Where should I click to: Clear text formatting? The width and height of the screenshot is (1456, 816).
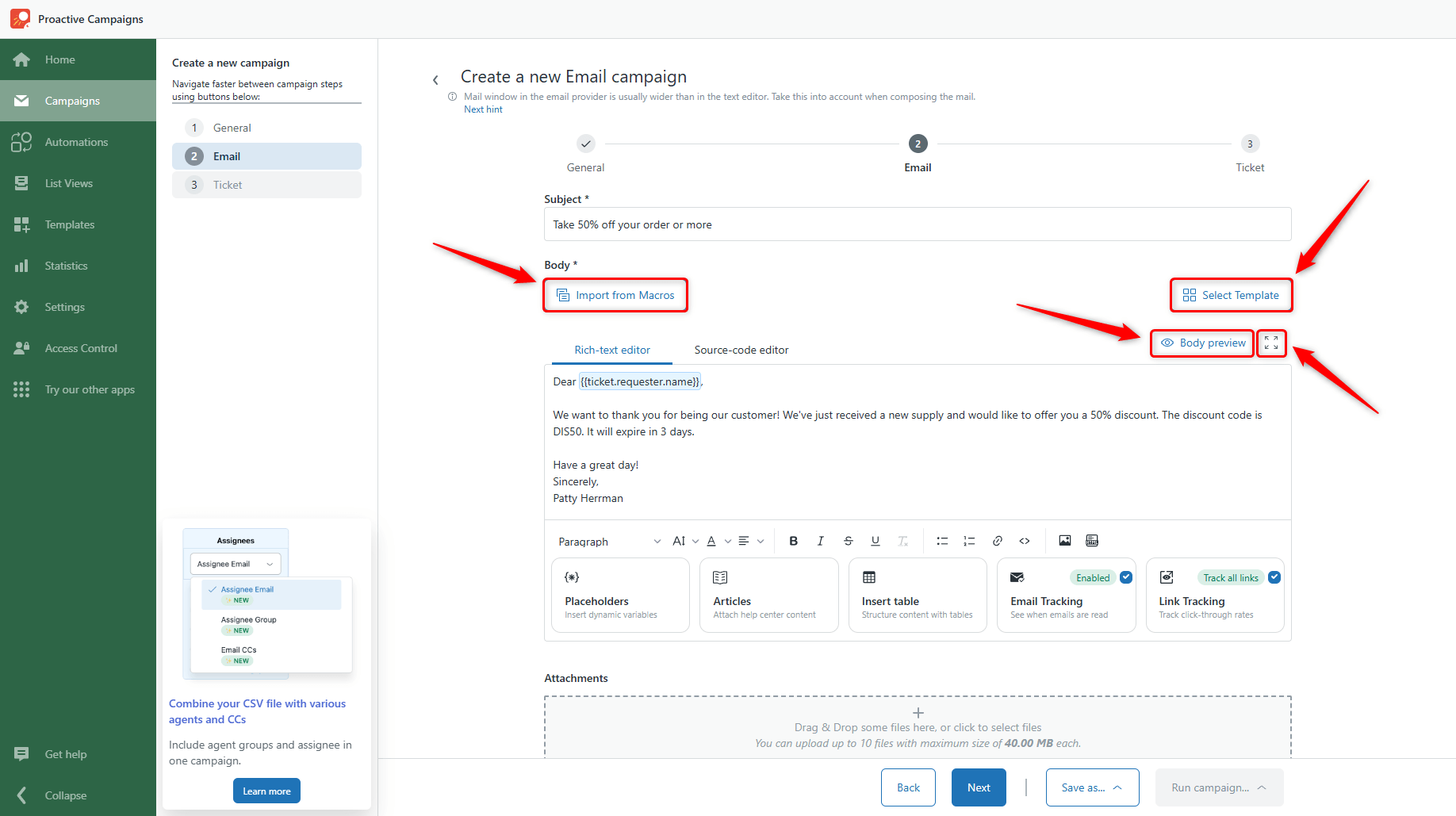[902, 541]
